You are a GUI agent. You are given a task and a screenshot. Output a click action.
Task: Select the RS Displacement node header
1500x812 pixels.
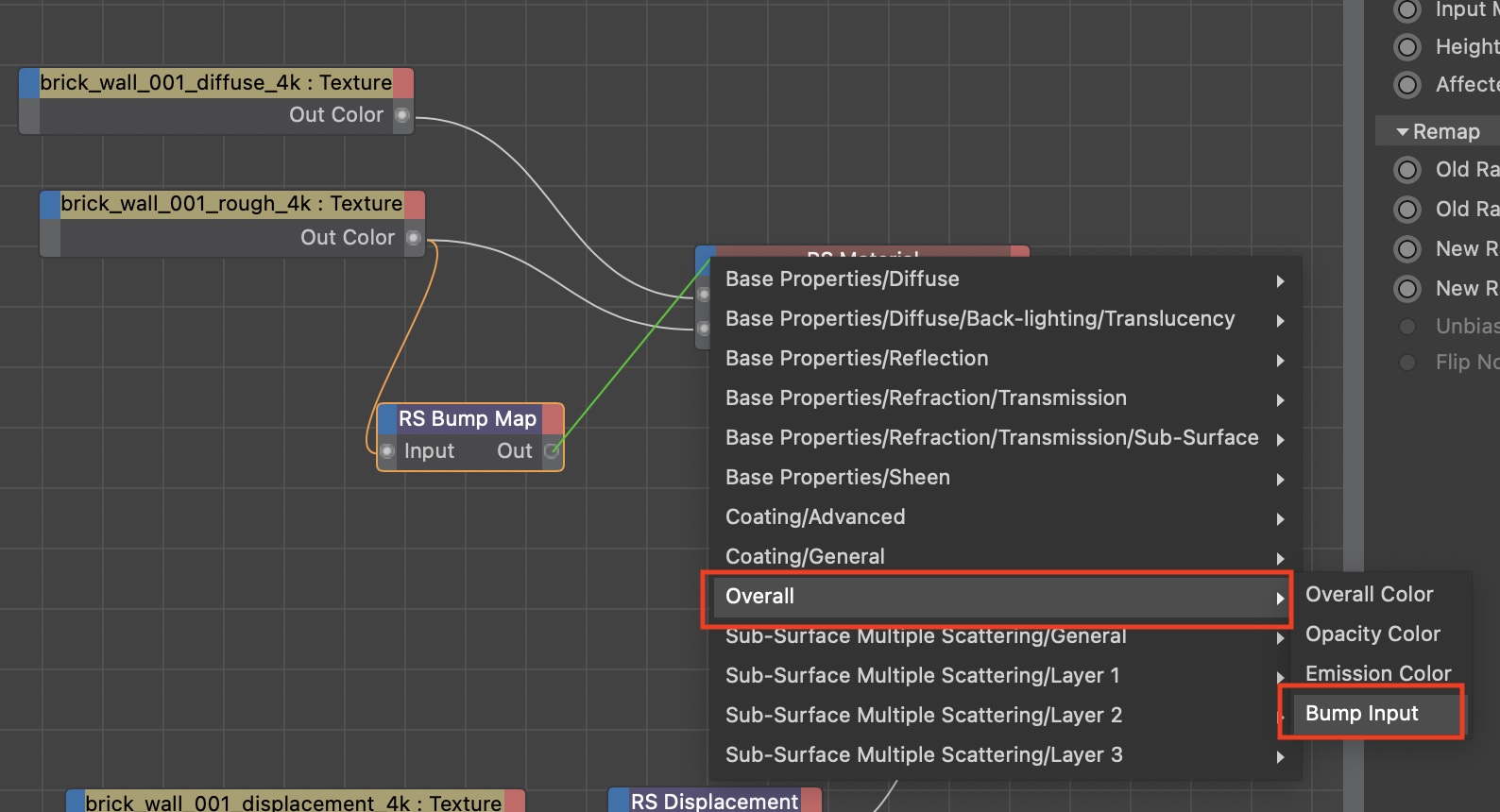(714, 801)
